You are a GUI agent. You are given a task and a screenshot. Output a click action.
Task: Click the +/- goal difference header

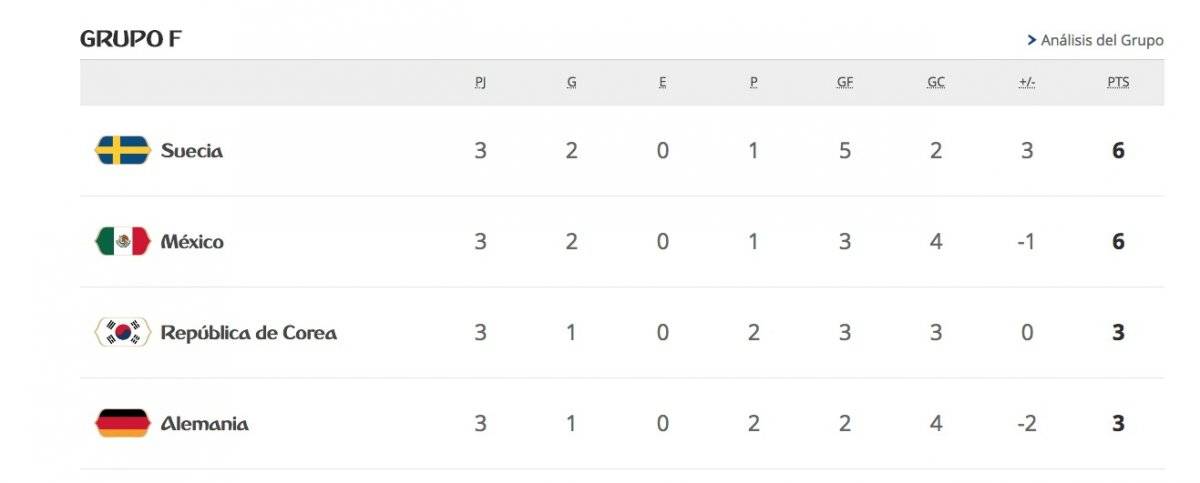tap(1027, 83)
